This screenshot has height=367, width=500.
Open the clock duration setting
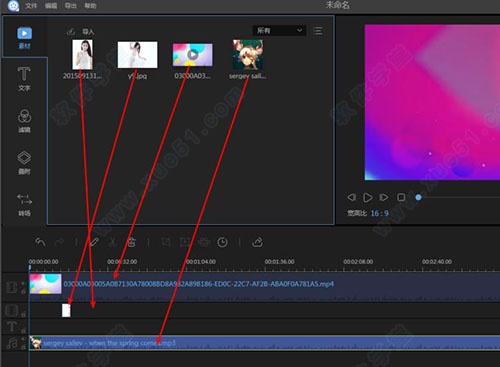click(223, 242)
